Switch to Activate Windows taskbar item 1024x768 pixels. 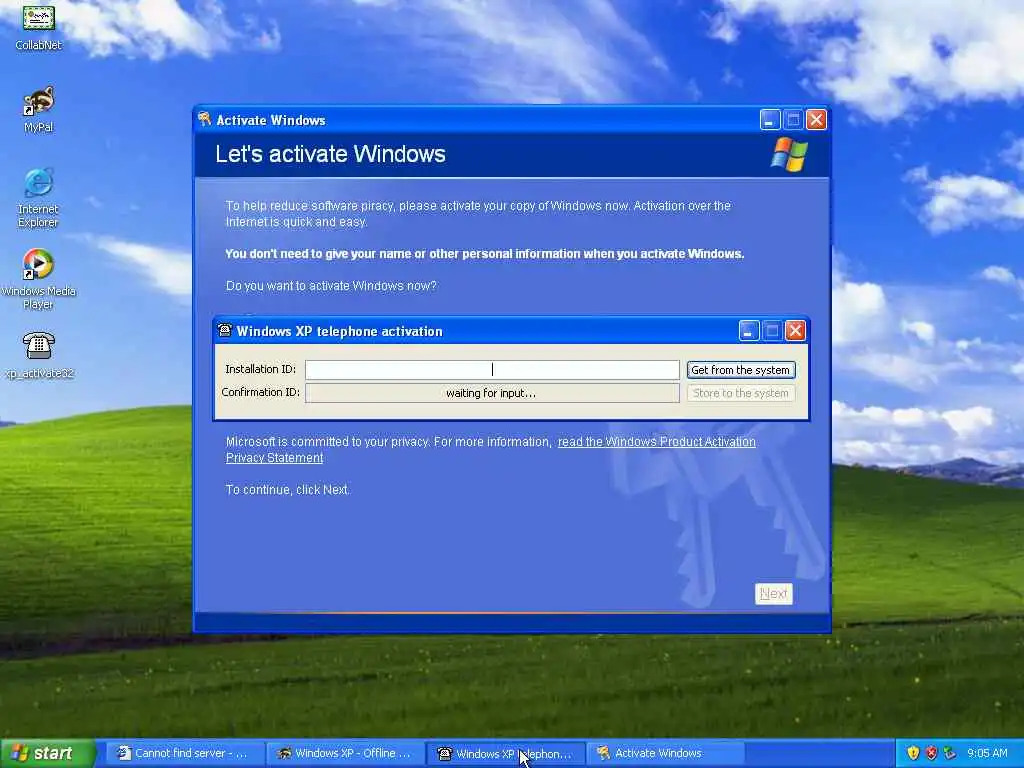click(x=665, y=754)
